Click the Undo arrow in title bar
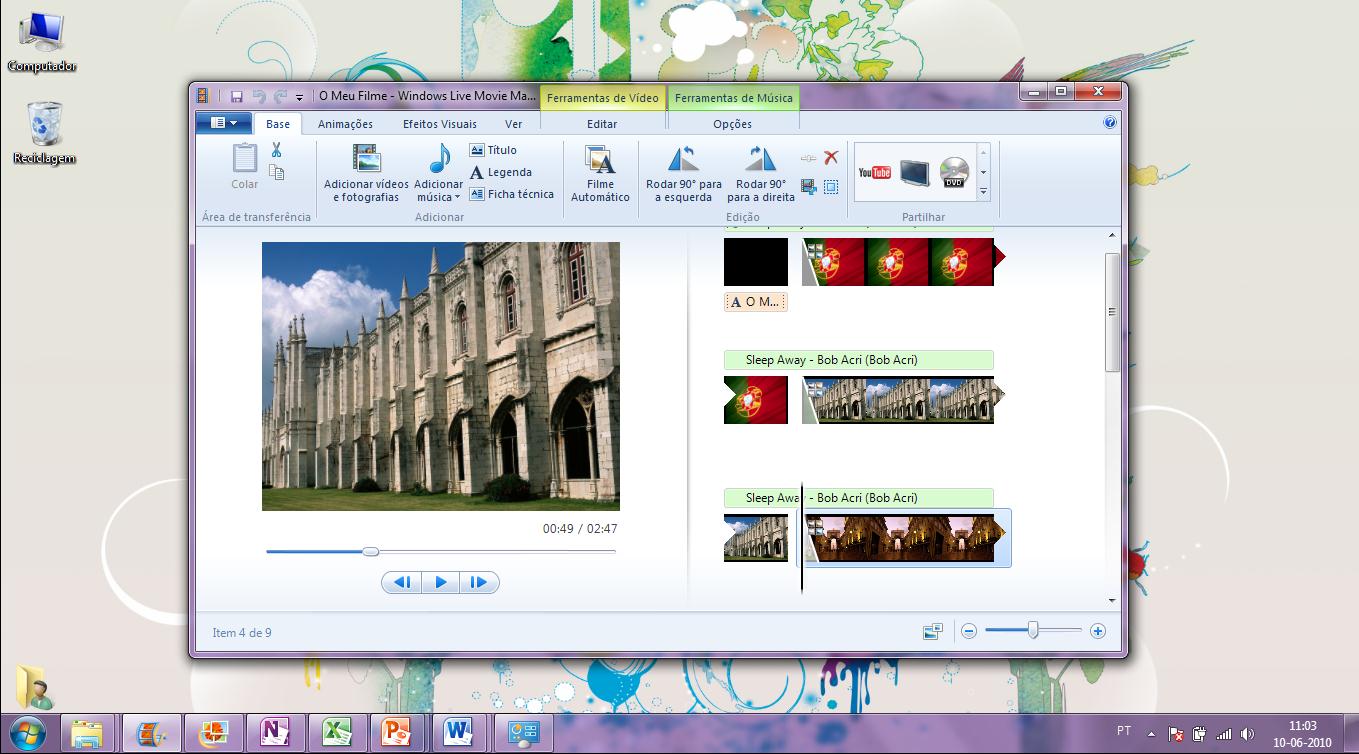Image resolution: width=1359 pixels, height=754 pixels. (x=259, y=97)
